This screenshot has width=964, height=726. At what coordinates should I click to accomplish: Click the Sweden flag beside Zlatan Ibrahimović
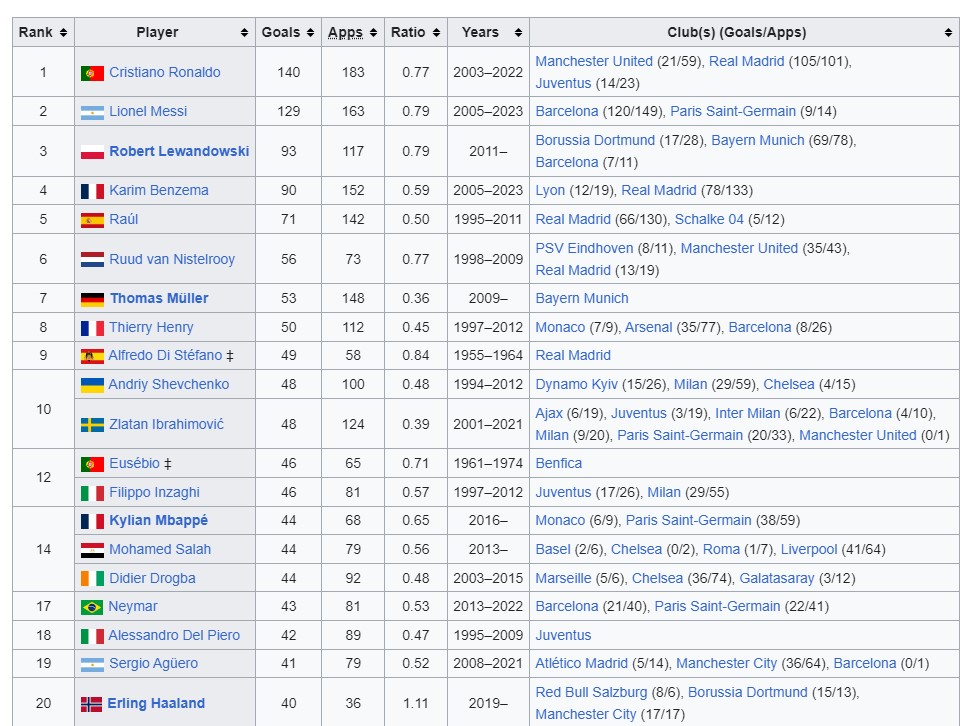click(92, 425)
